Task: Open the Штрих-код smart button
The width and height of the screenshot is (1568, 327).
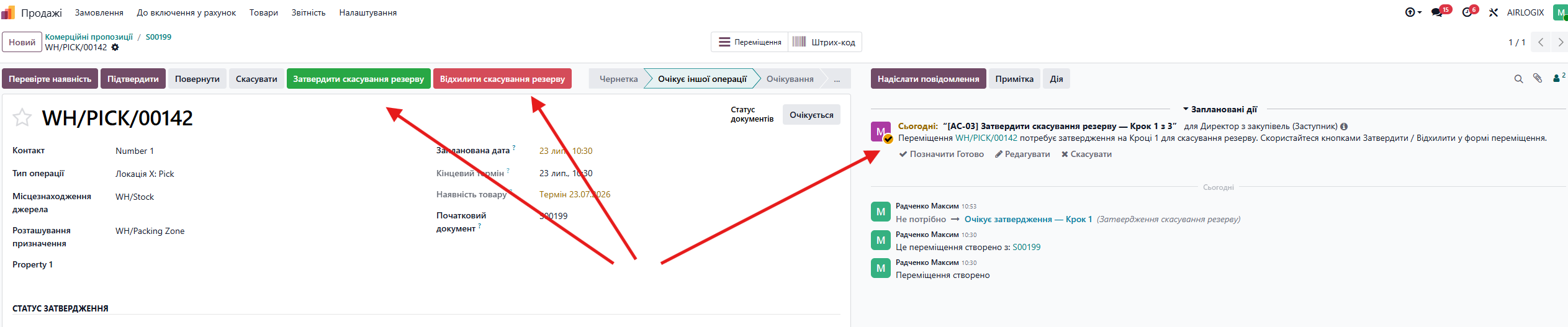Action: (x=824, y=42)
